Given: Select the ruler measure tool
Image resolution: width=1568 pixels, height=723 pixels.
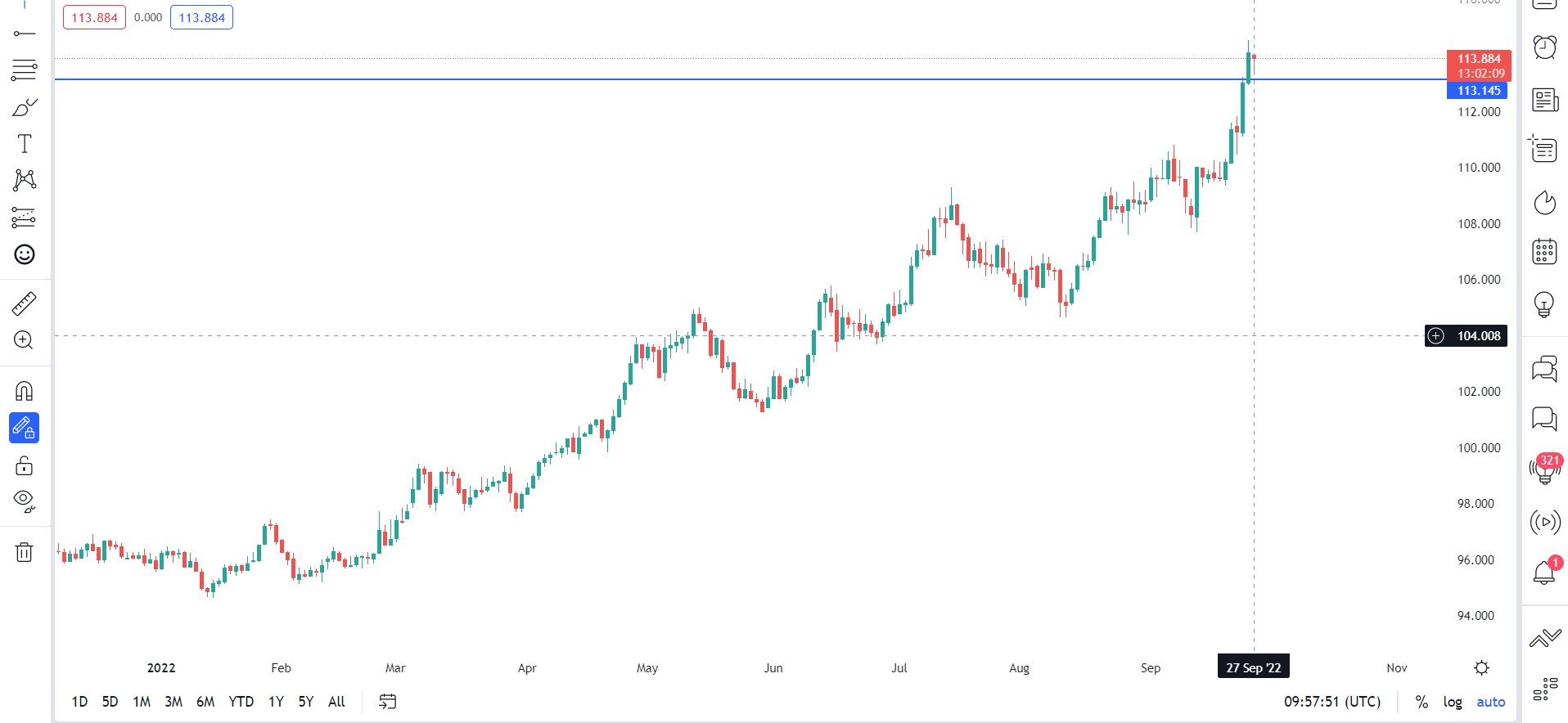Looking at the screenshot, I should tap(25, 304).
